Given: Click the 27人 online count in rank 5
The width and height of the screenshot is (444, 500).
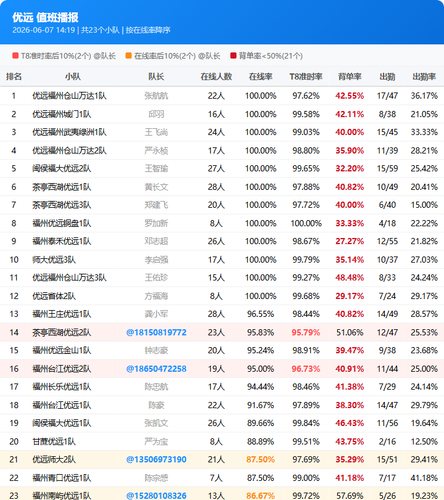Looking at the screenshot, I should [216, 169].
